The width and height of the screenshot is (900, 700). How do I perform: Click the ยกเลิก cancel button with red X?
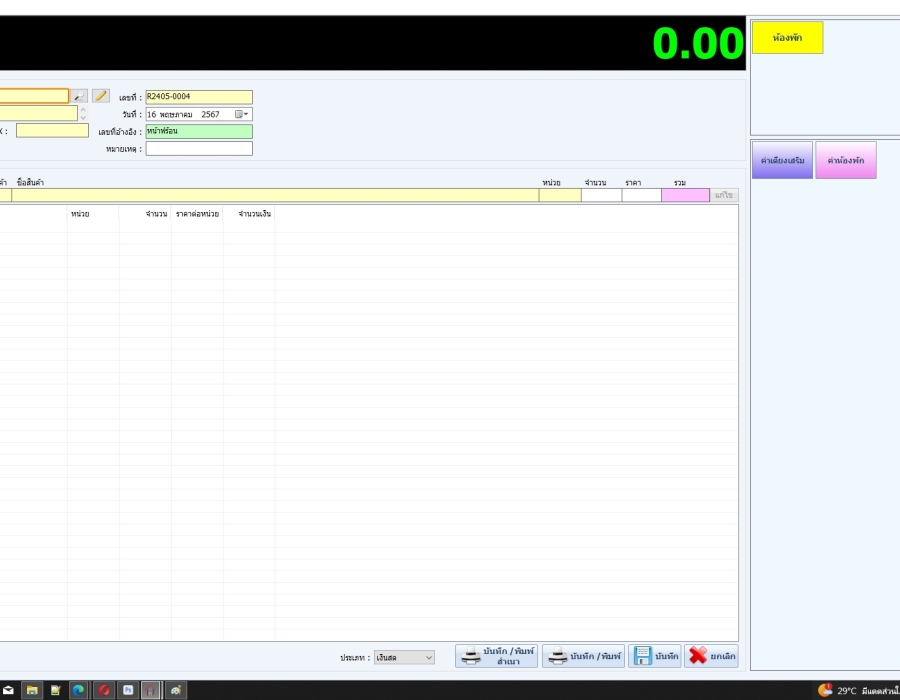tap(711, 656)
